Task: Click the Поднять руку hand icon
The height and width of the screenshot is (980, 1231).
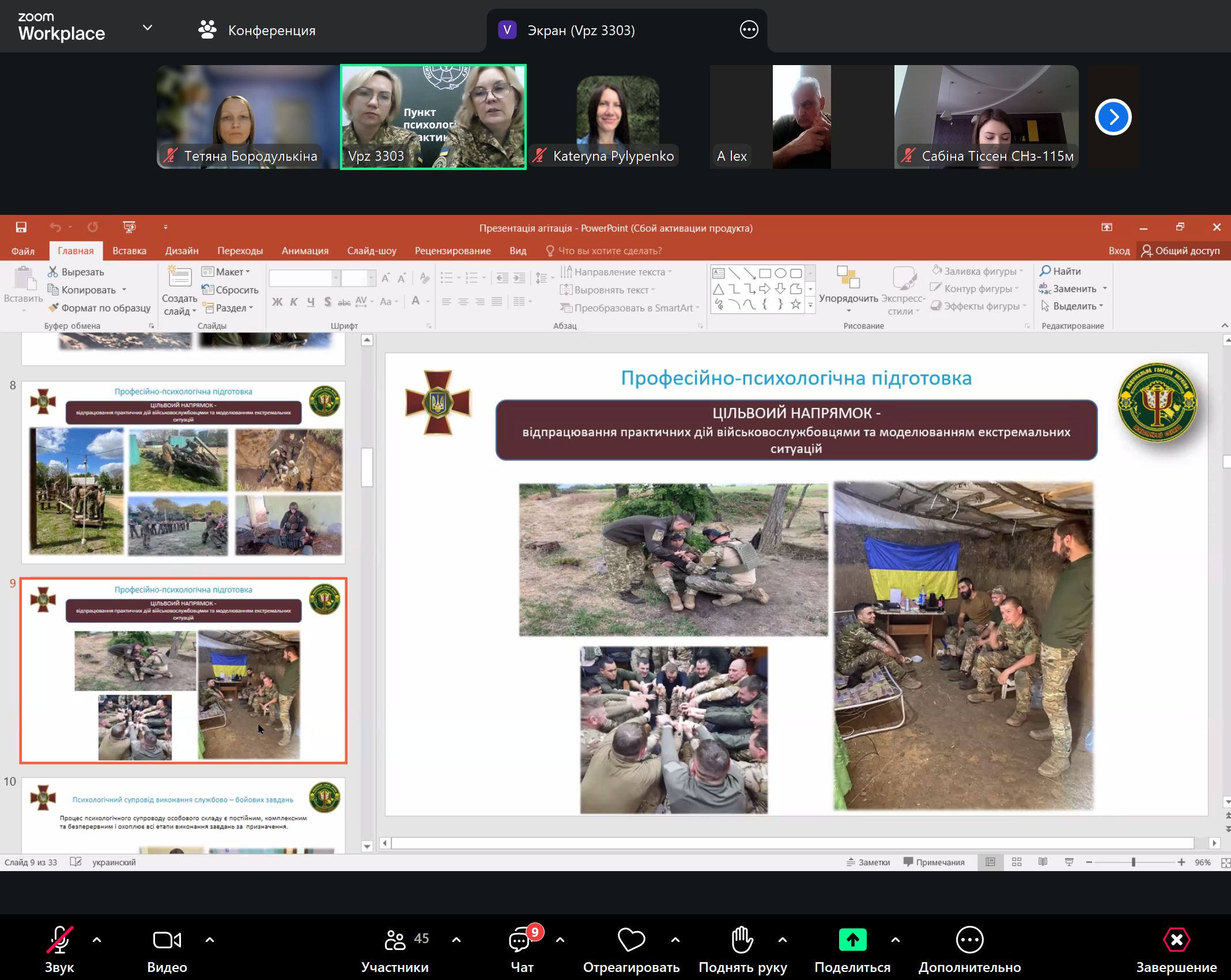Action: (742, 940)
